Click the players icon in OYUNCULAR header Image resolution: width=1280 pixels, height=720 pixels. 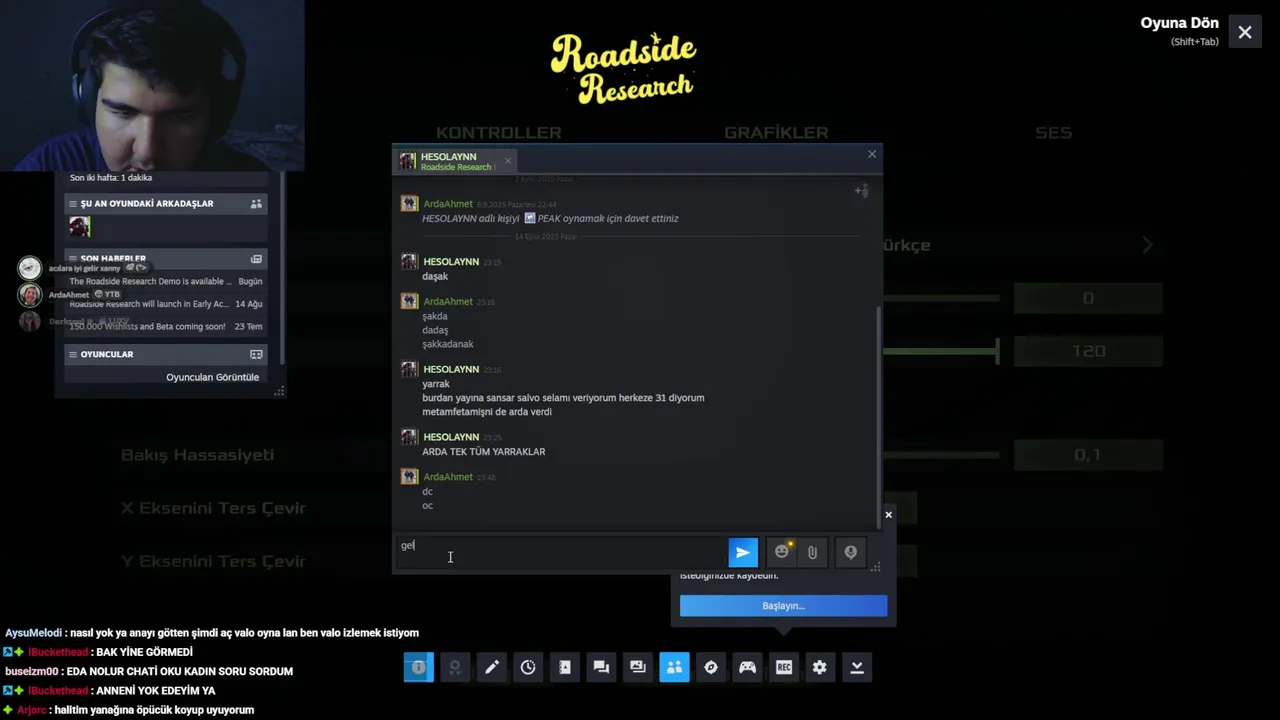click(x=256, y=355)
